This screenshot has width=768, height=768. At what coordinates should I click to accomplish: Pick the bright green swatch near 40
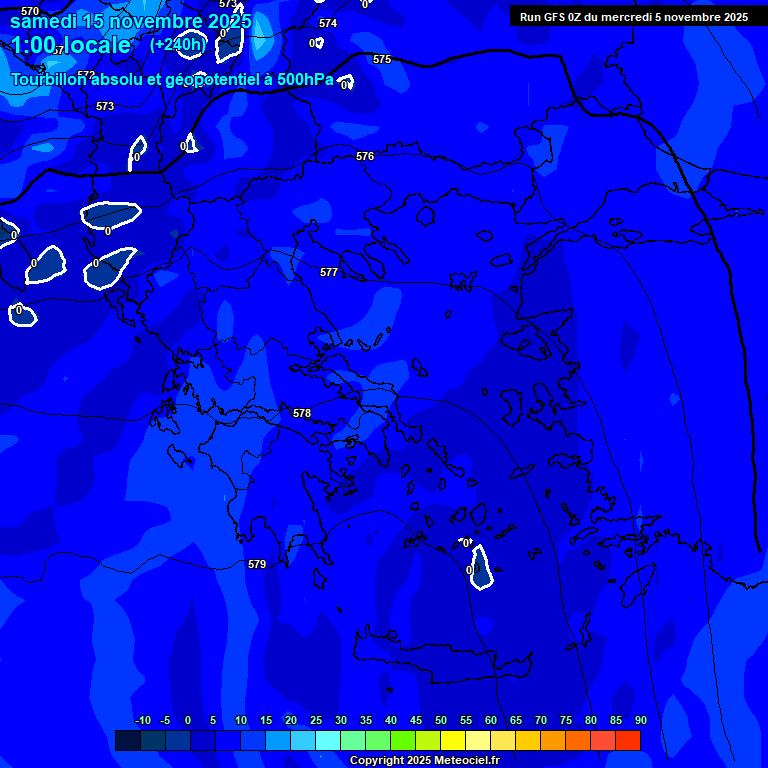[402, 740]
